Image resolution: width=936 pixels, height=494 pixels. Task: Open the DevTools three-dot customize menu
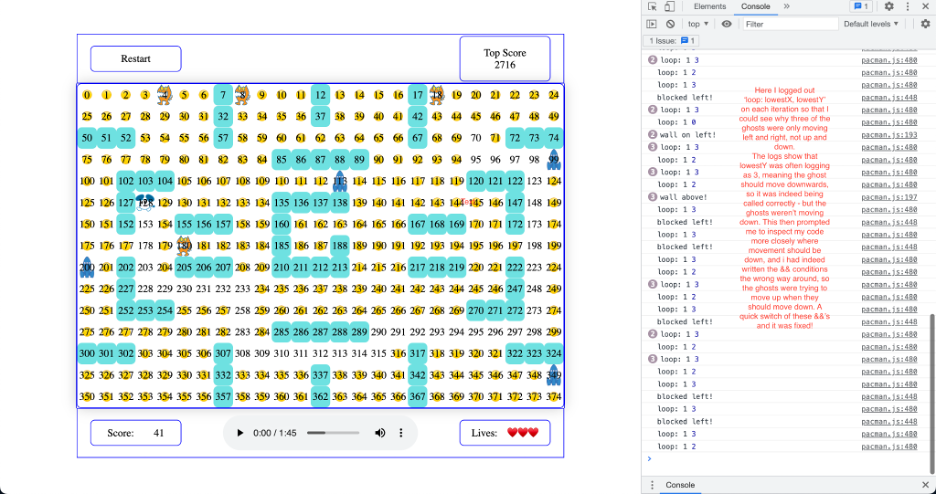907,7
